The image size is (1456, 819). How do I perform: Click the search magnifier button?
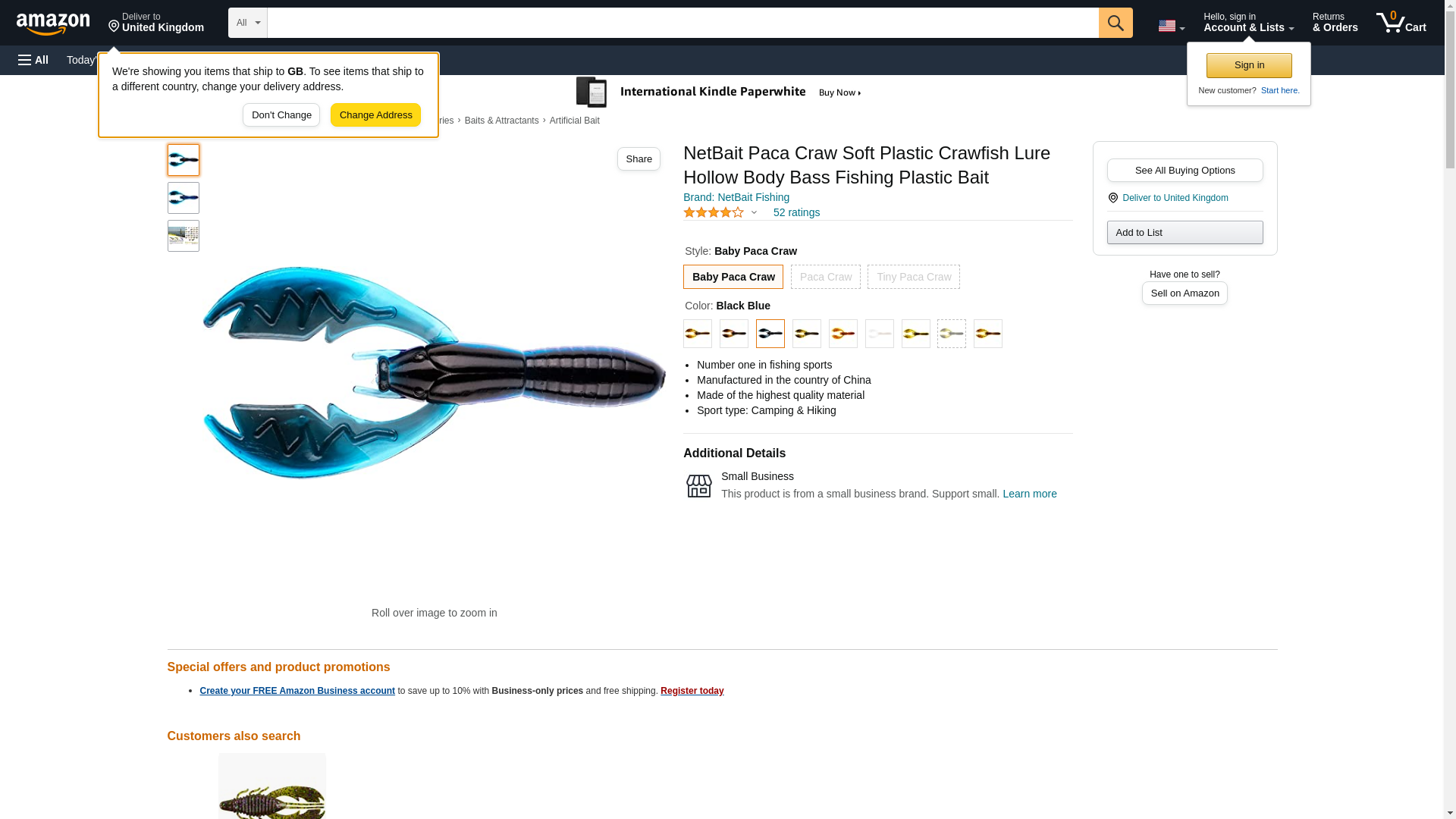pos(1115,23)
